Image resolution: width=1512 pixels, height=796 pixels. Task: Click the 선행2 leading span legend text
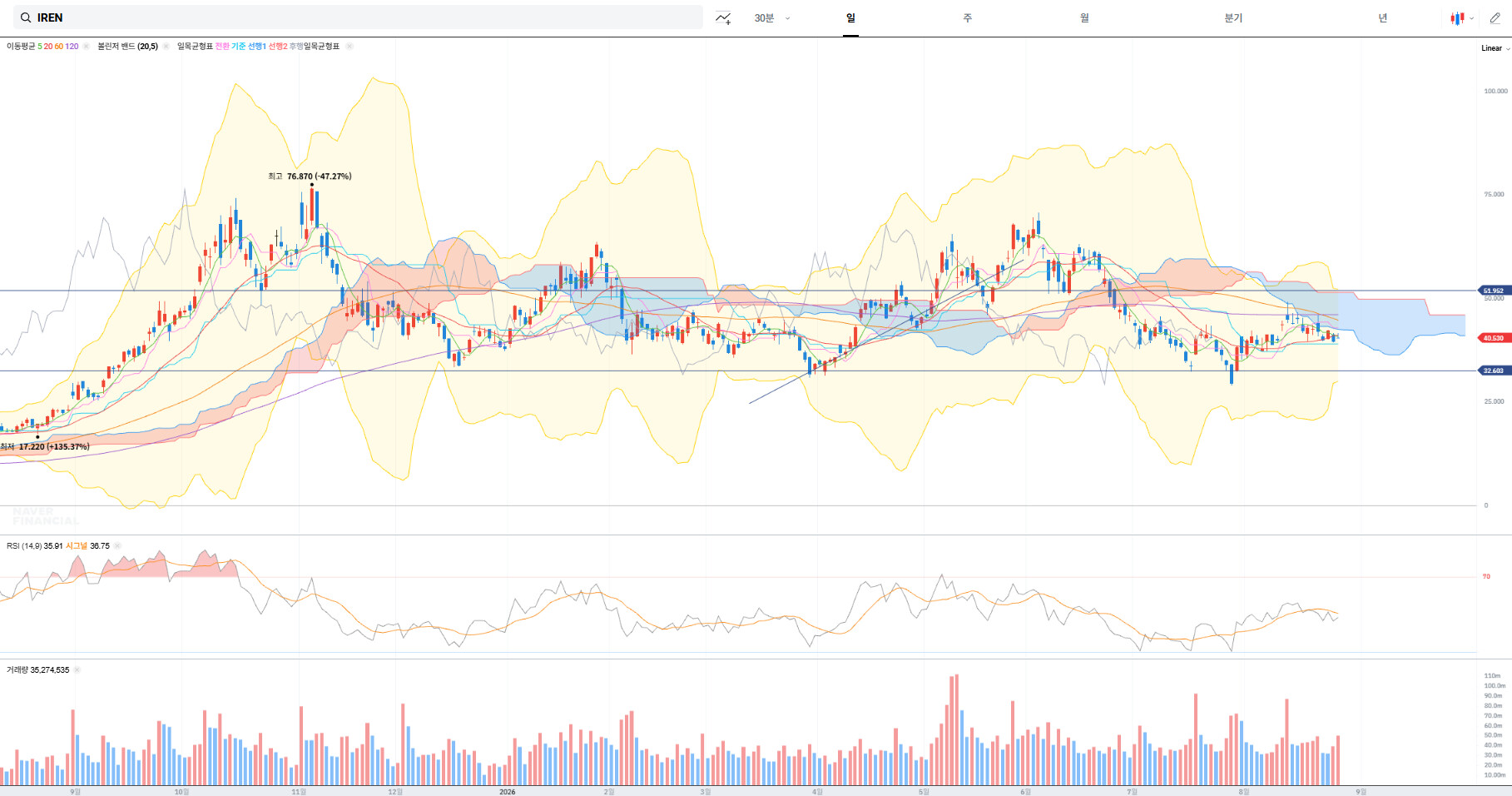(277, 47)
